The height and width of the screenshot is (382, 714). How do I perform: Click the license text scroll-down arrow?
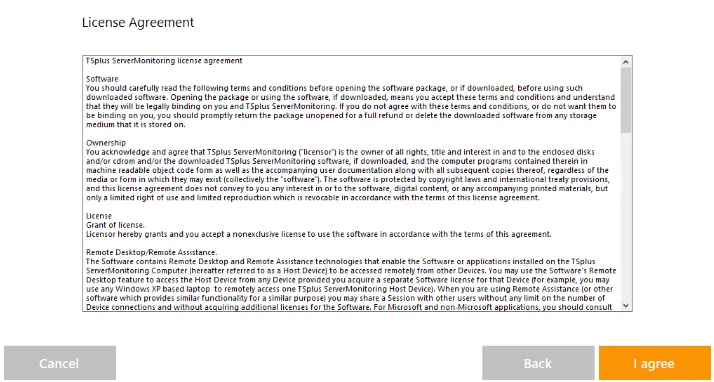(x=626, y=306)
